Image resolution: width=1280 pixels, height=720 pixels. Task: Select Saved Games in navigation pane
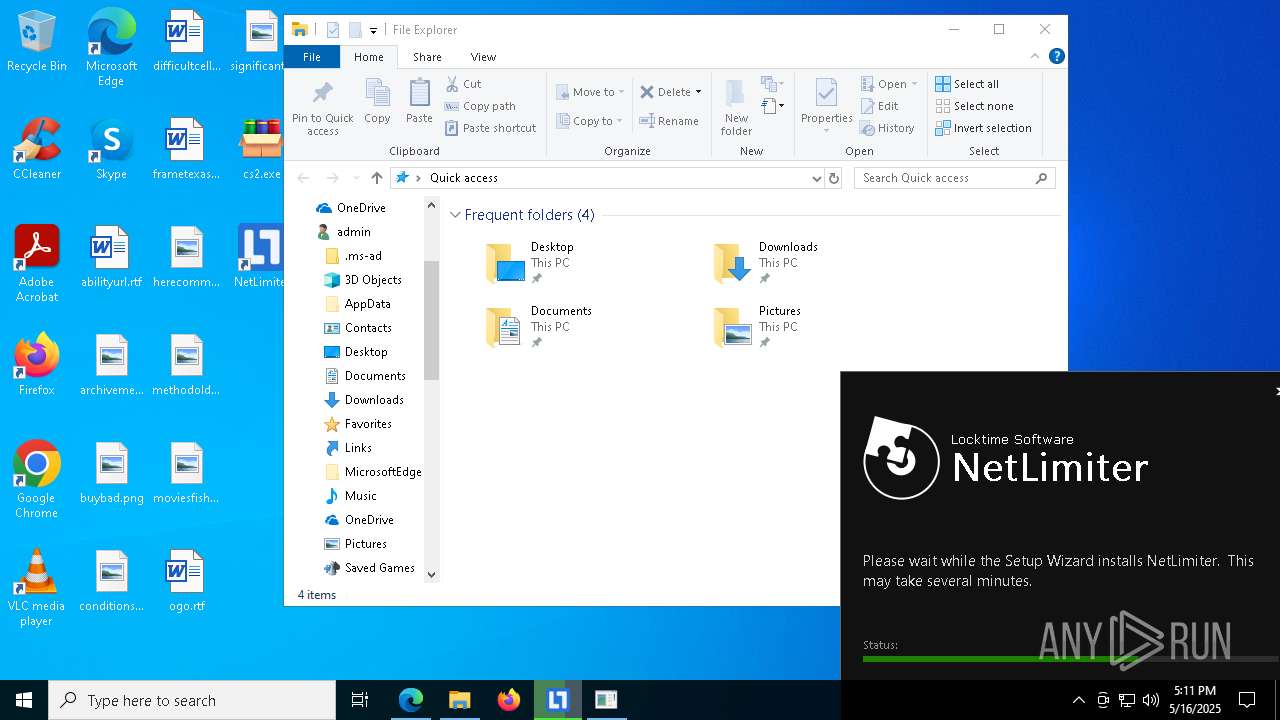(370, 568)
